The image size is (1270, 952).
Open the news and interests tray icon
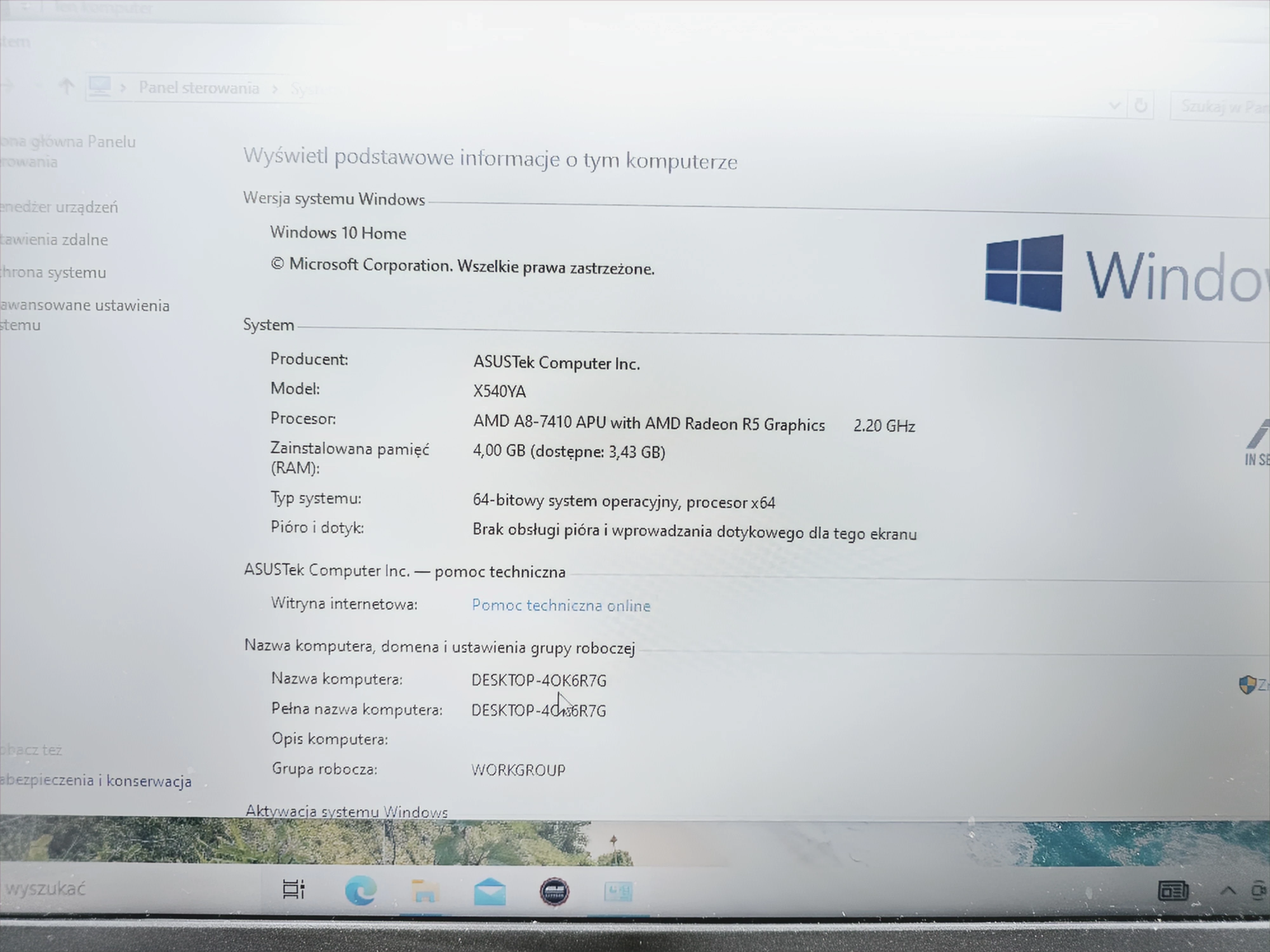coord(1173,891)
